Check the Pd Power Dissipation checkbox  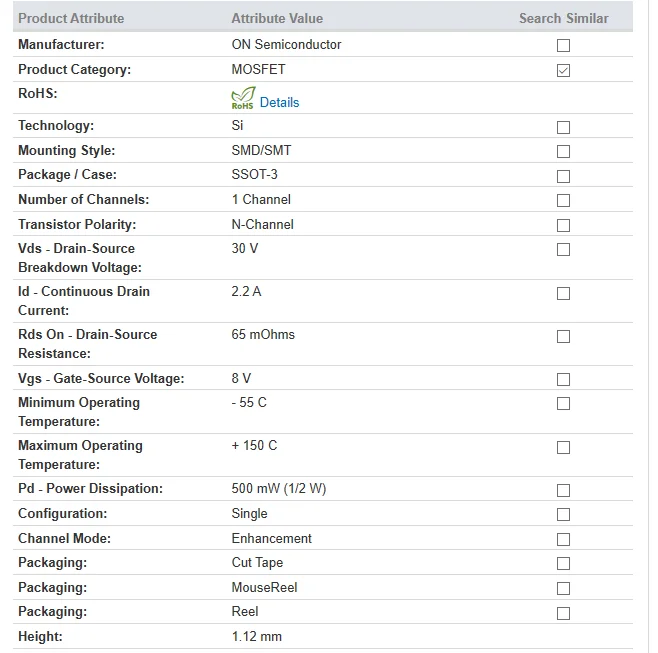pos(563,490)
